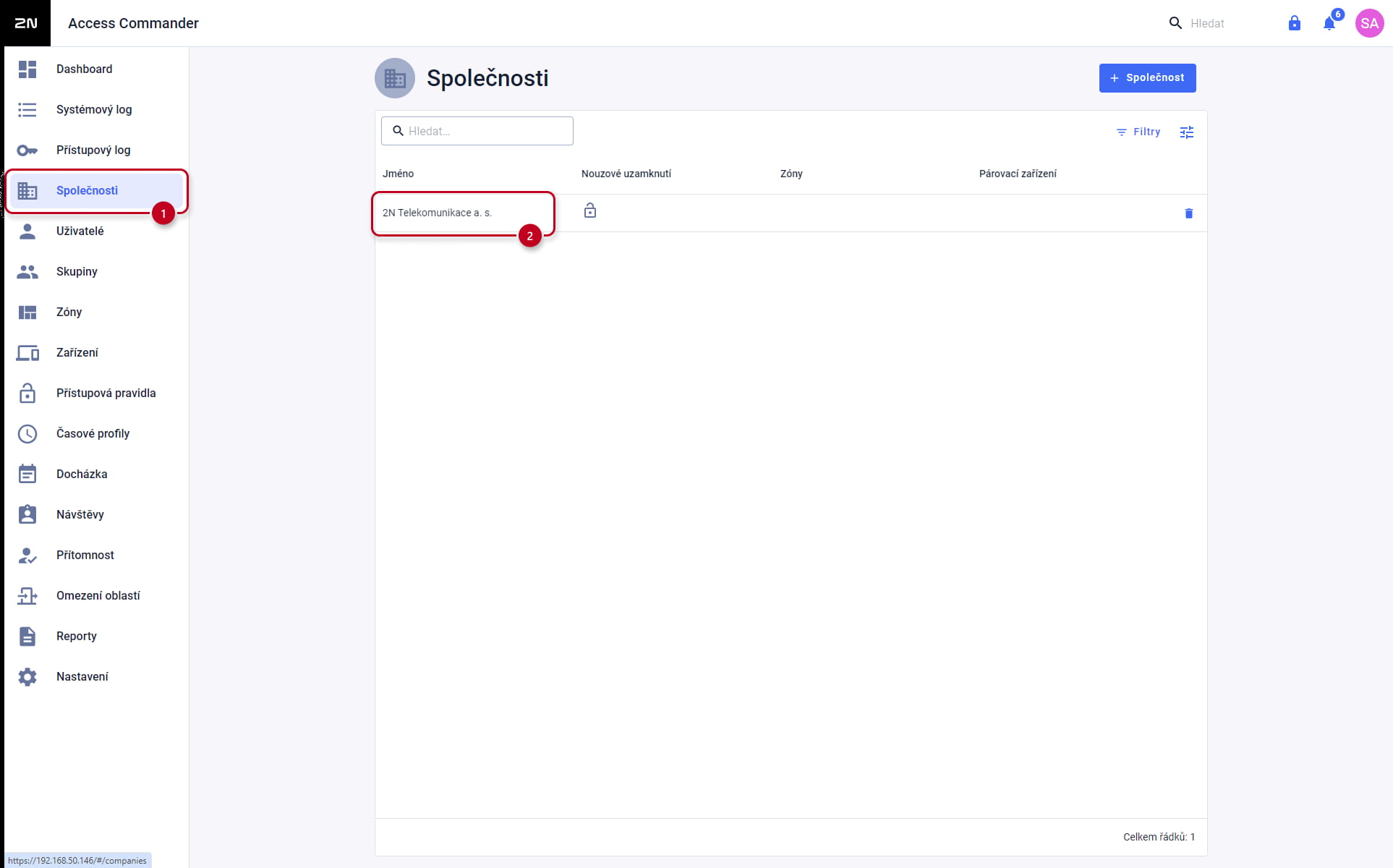Image resolution: width=1393 pixels, height=868 pixels.
Task: Delete 2N Telekomunikace row via trash icon
Action: pyautogui.click(x=1188, y=213)
